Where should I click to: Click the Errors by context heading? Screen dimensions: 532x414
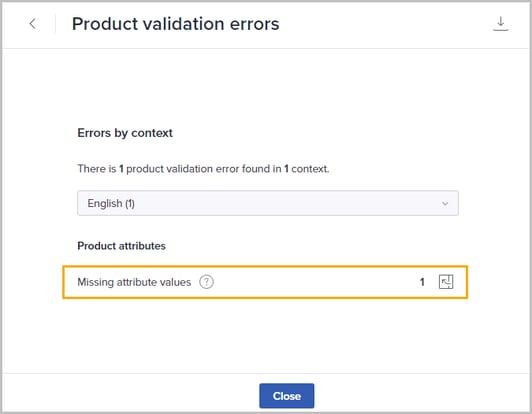click(125, 133)
